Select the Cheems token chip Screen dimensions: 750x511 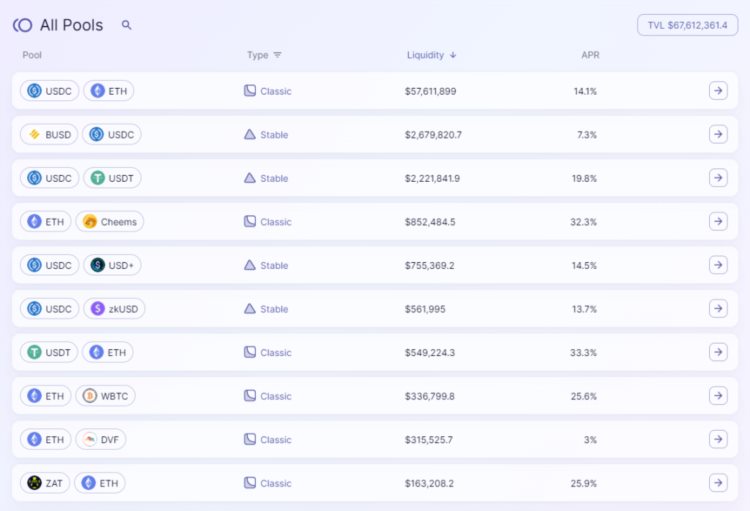pos(110,222)
